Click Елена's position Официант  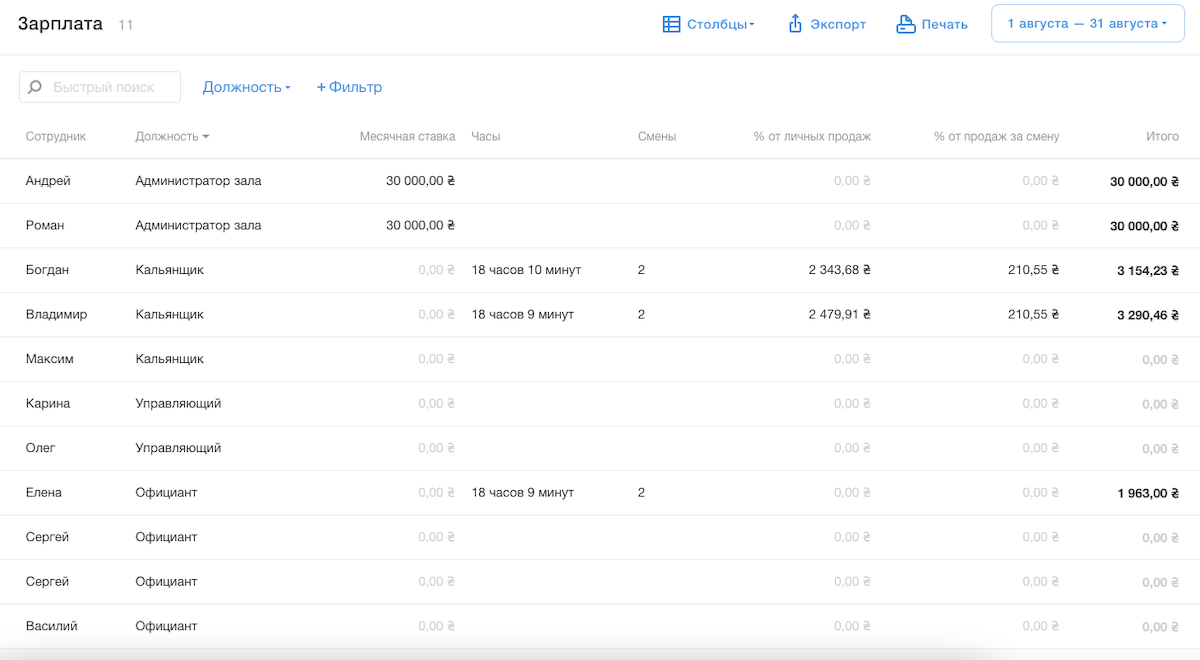(166, 492)
